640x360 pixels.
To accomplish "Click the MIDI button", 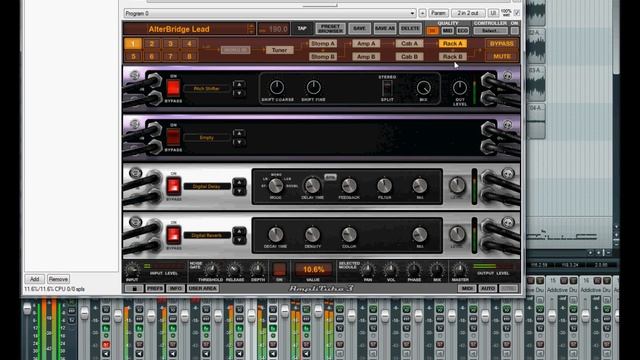I will pos(467,288).
